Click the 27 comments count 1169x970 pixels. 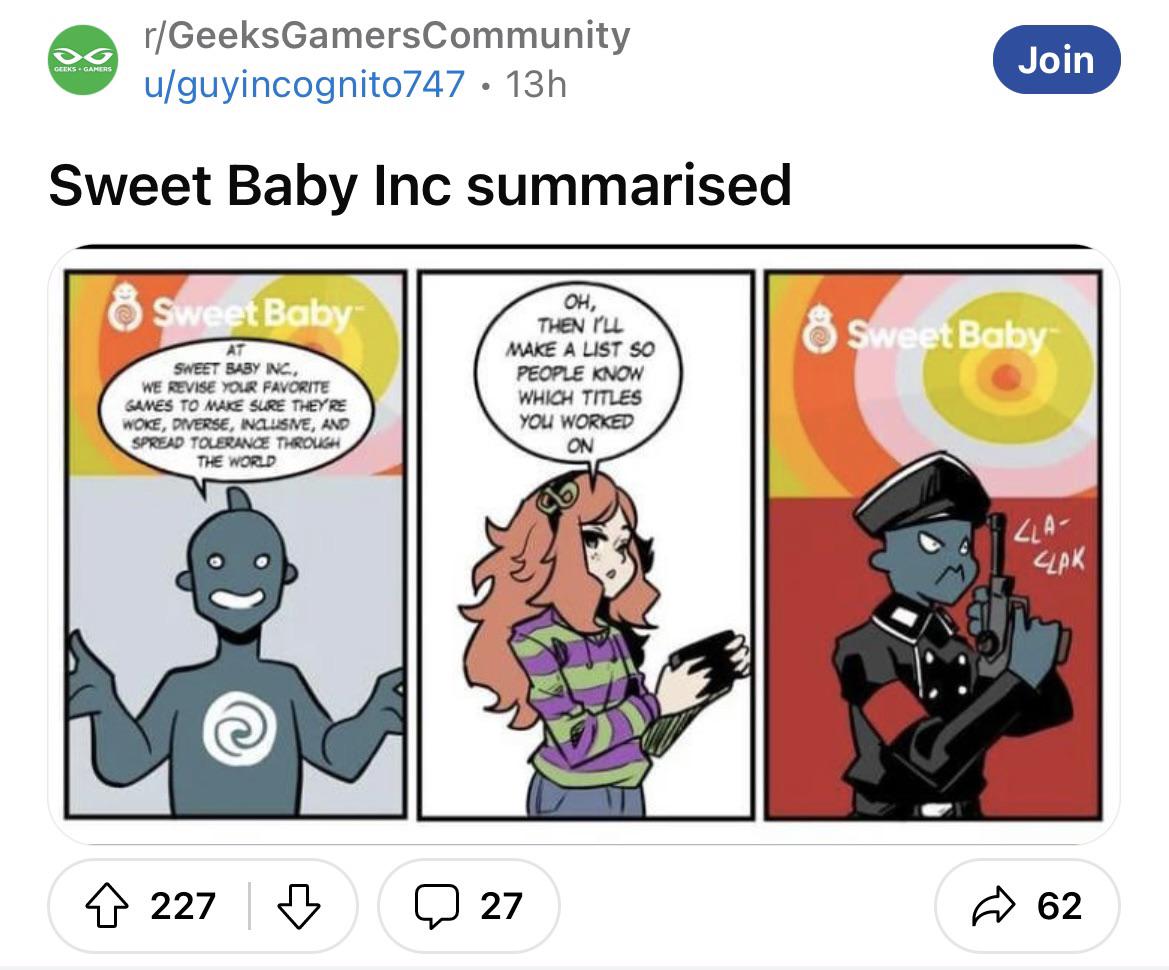500,906
